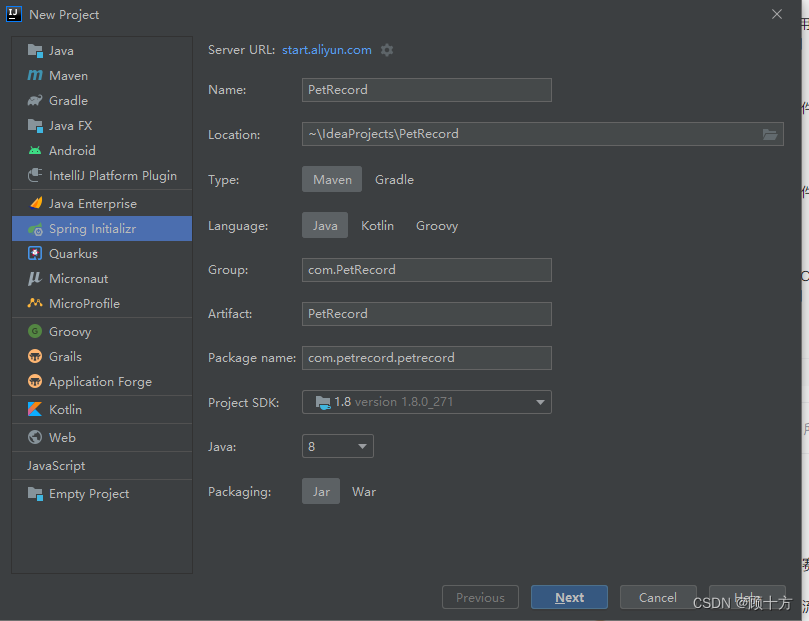
Task: Select Quarkus label in sidebar
Action: [73, 254]
